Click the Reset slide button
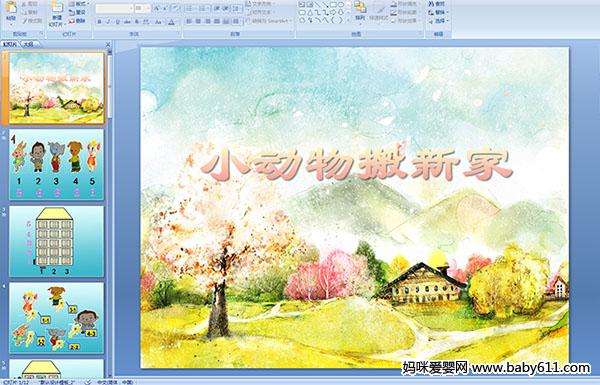Viewport: 600px width, 385px height. click(78, 12)
